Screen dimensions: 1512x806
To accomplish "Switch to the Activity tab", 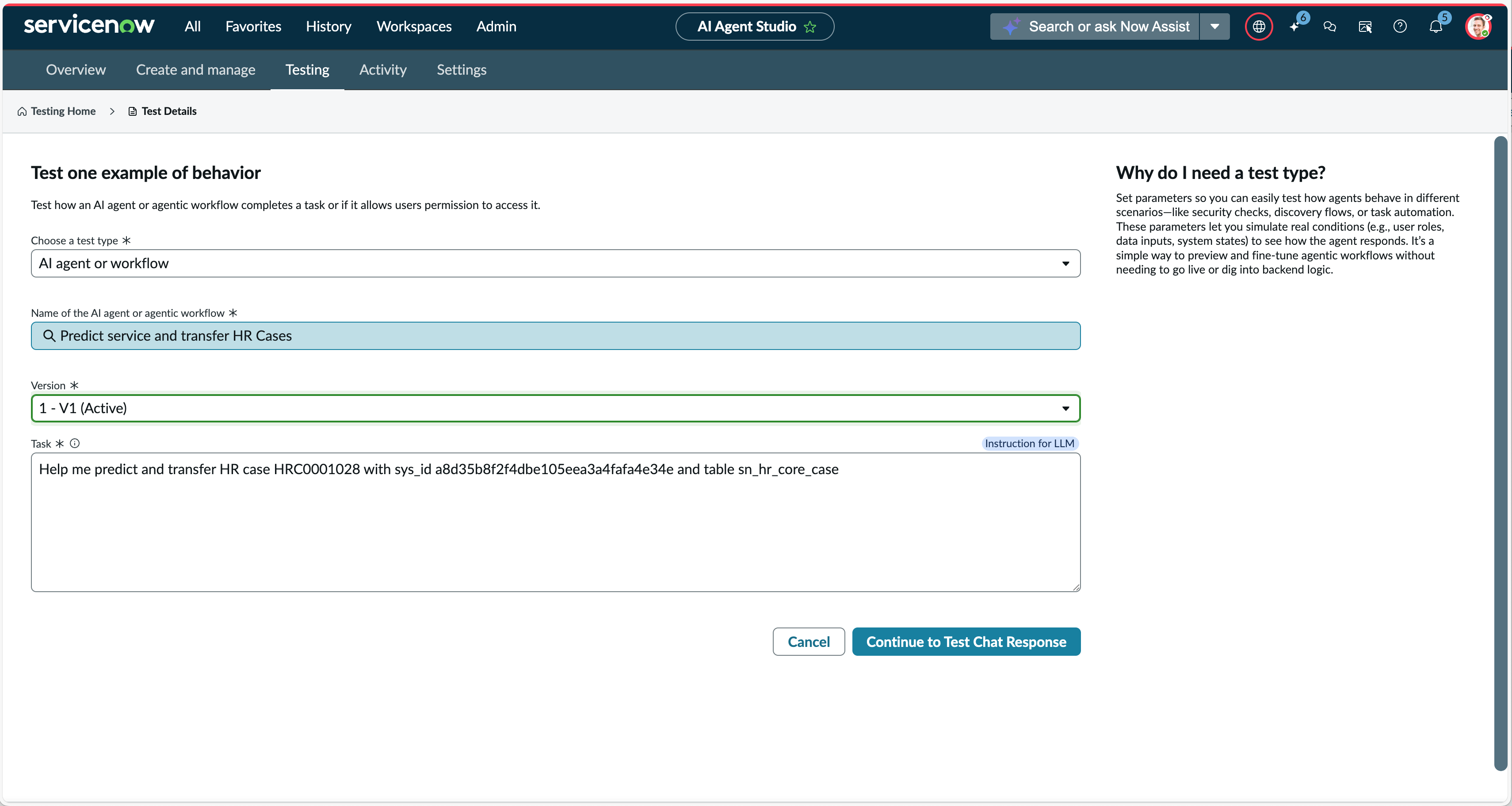I will click(x=383, y=70).
